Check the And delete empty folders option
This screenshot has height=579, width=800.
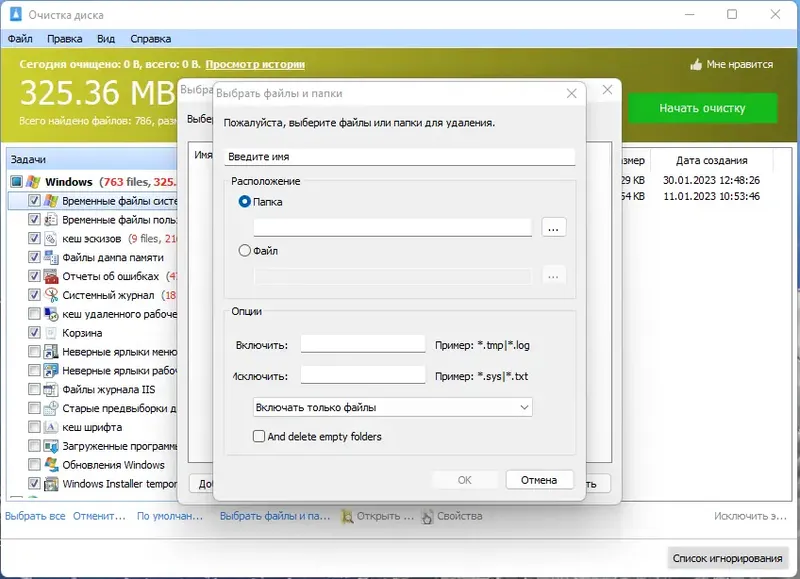click(x=259, y=436)
